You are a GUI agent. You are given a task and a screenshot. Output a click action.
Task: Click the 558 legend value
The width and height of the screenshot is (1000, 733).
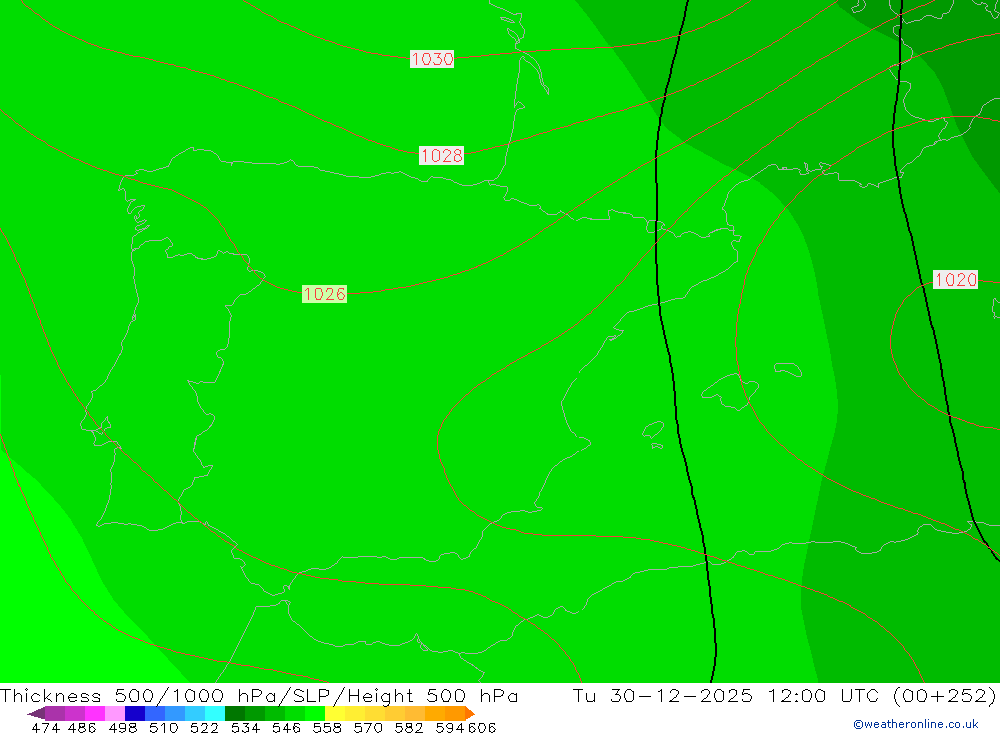pos(327,727)
